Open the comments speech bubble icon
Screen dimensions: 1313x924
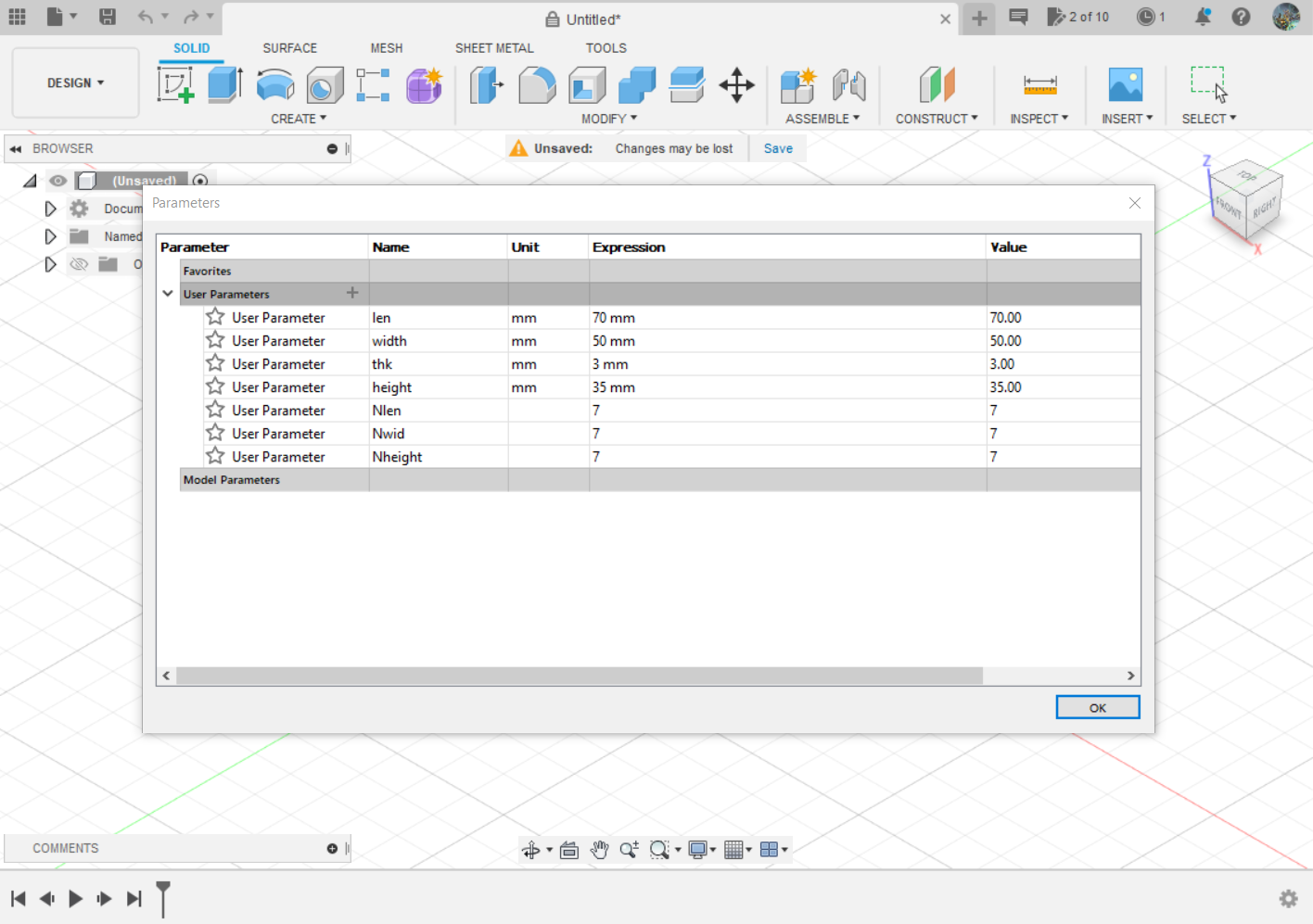1018,17
